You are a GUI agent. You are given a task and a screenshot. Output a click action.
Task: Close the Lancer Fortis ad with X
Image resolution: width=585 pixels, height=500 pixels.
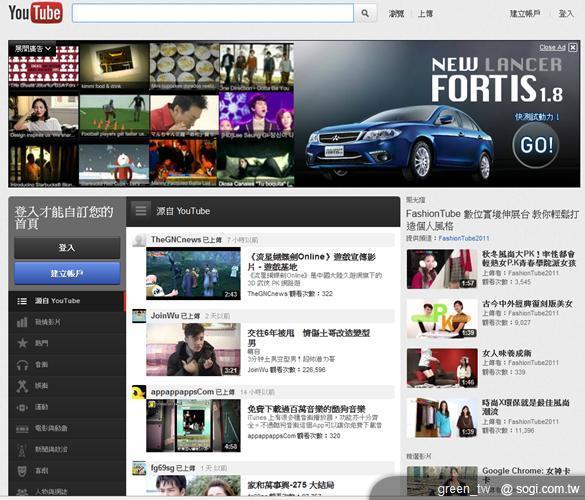click(573, 47)
